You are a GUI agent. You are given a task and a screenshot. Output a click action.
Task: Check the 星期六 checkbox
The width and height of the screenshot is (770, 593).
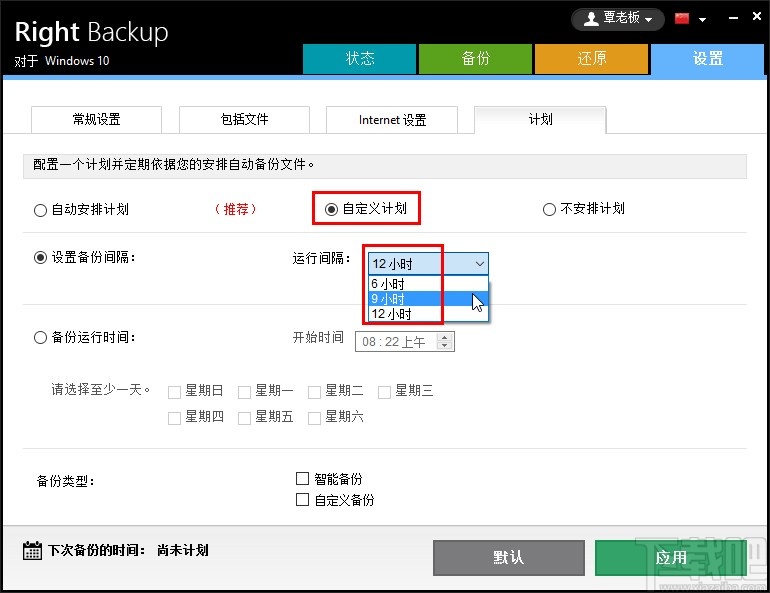[314, 418]
